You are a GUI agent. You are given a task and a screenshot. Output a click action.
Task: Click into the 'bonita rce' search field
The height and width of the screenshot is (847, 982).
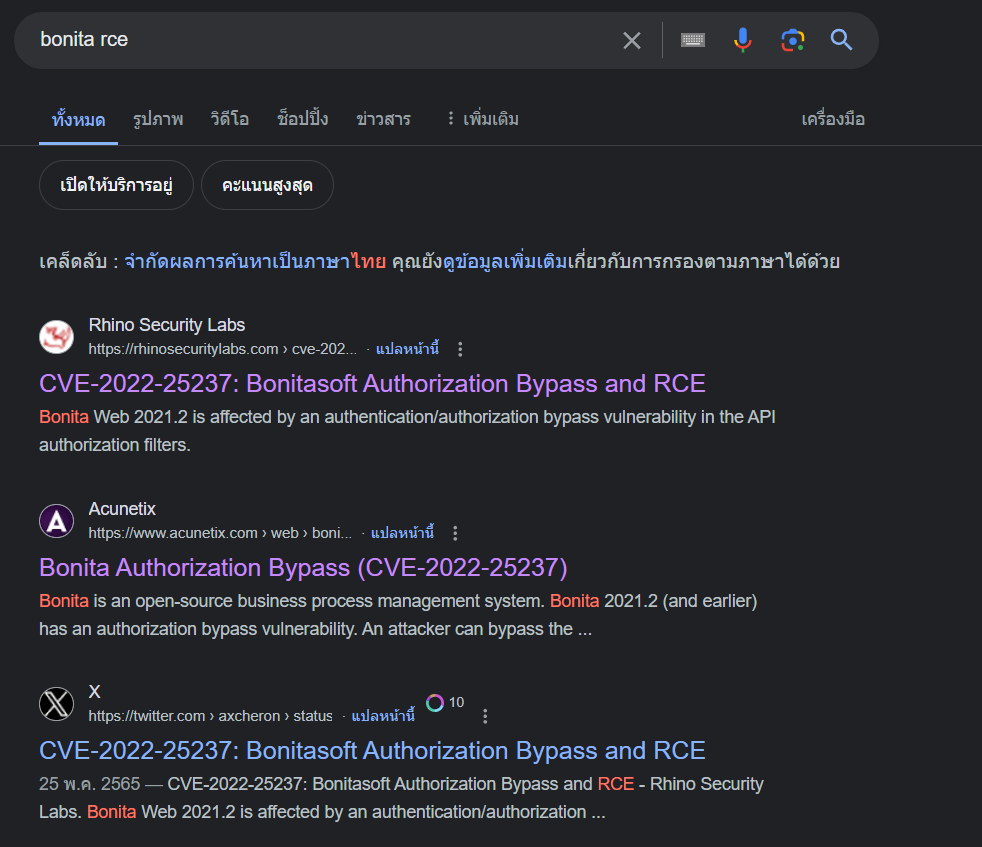click(320, 40)
